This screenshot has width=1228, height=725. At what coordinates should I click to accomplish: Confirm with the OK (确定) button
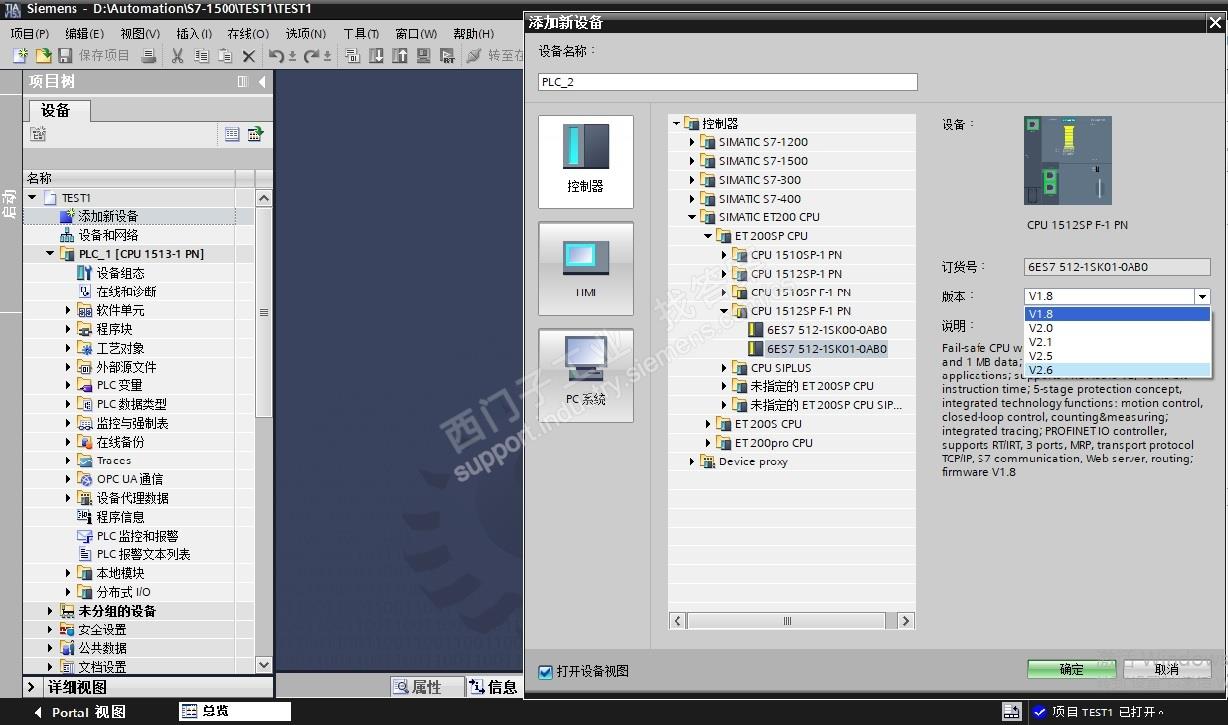click(x=1071, y=669)
